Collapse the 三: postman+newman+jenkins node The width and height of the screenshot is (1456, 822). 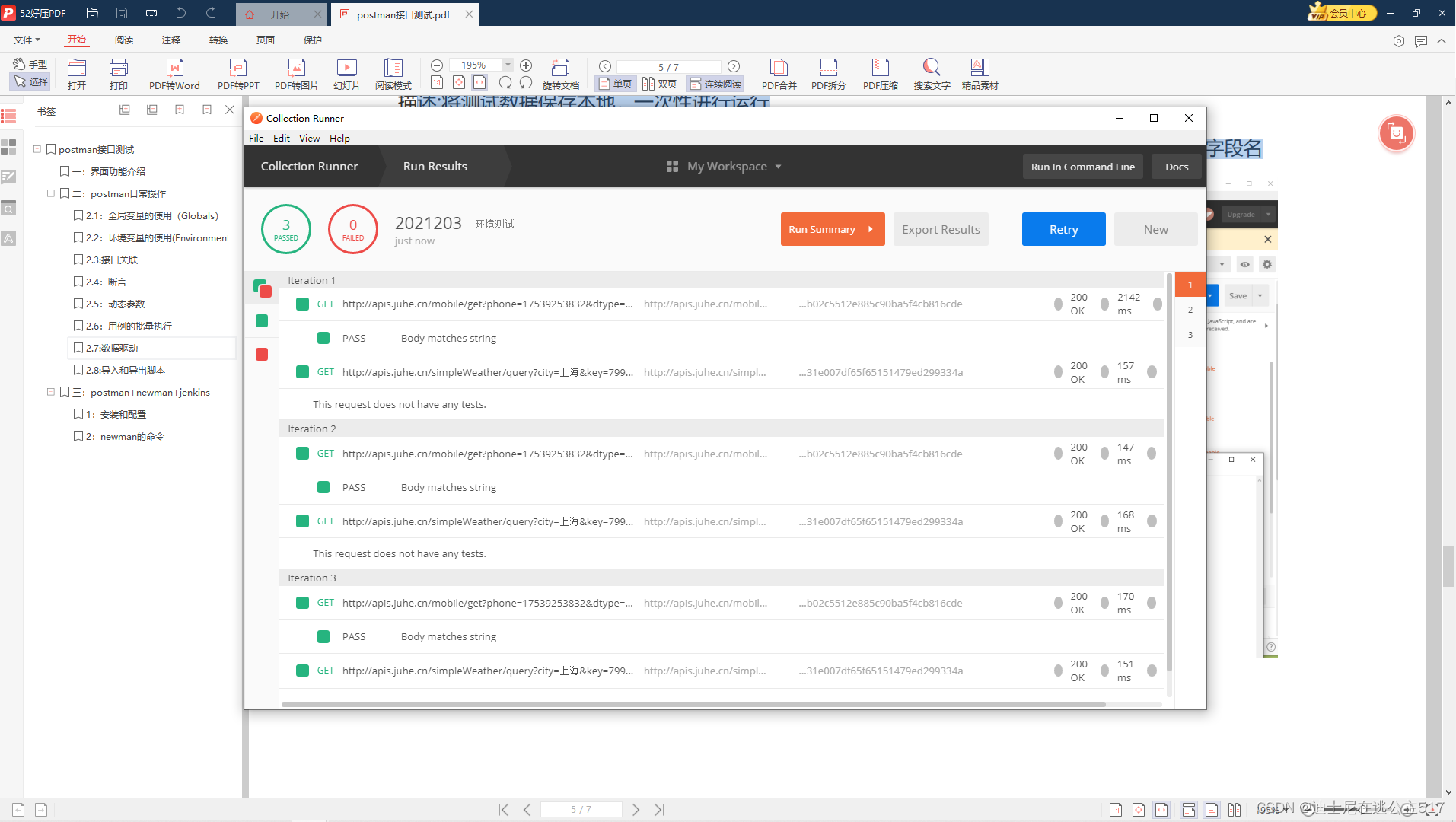coord(51,392)
